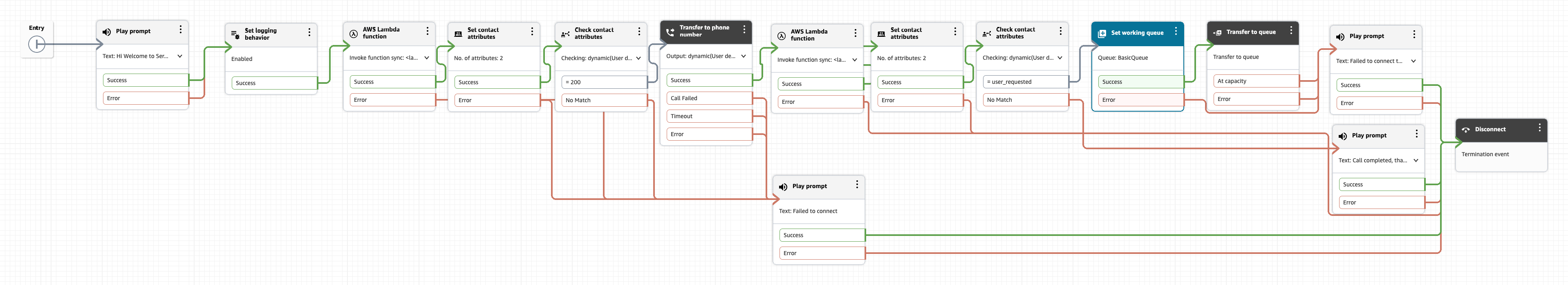Select the Error branch in 'Hi Welcome' Play prompt

(146, 99)
